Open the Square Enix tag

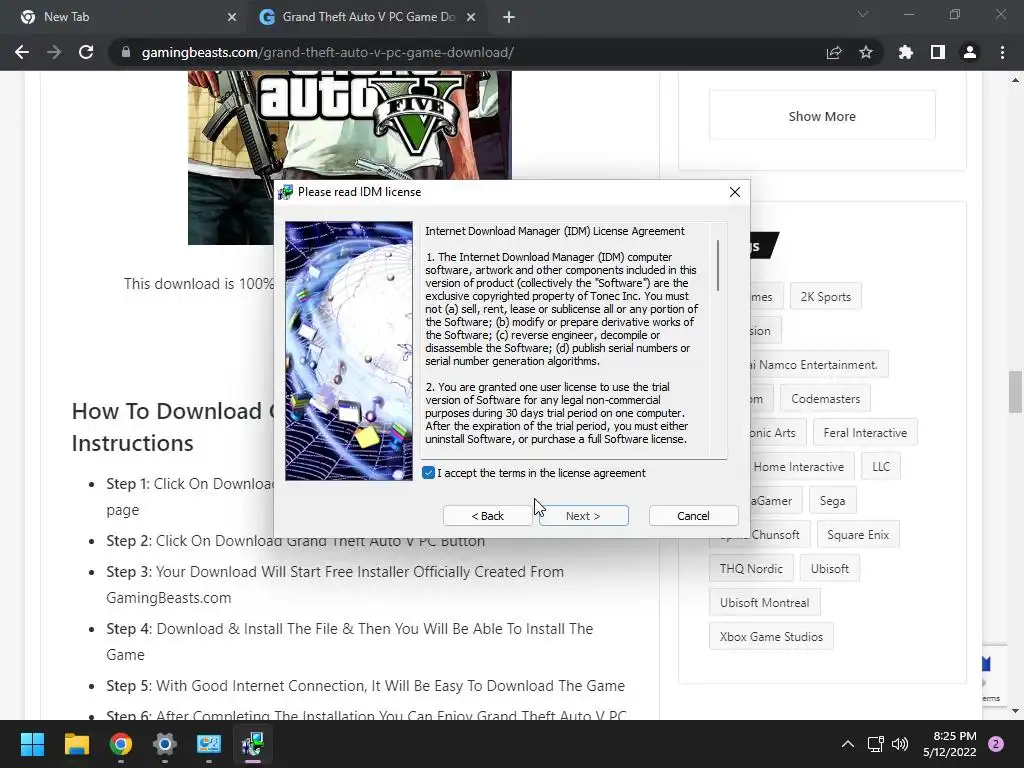coord(857,534)
